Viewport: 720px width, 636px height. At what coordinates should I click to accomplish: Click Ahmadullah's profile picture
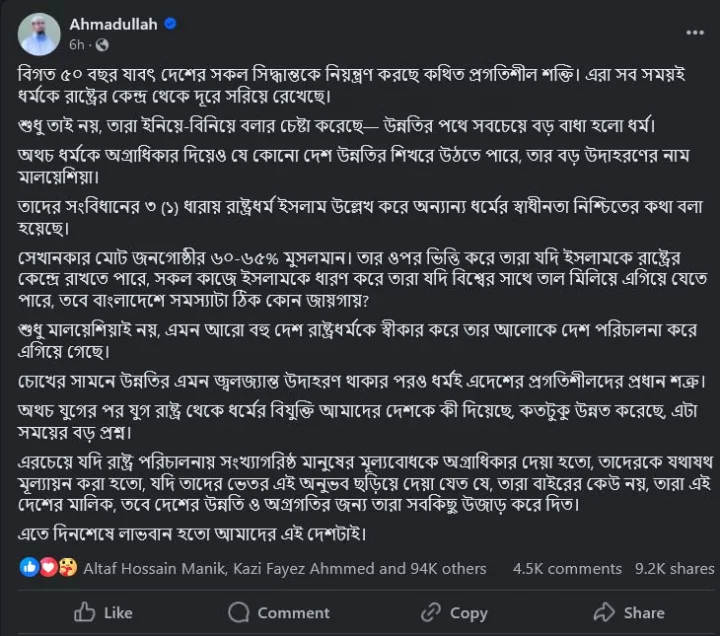pos(37,34)
